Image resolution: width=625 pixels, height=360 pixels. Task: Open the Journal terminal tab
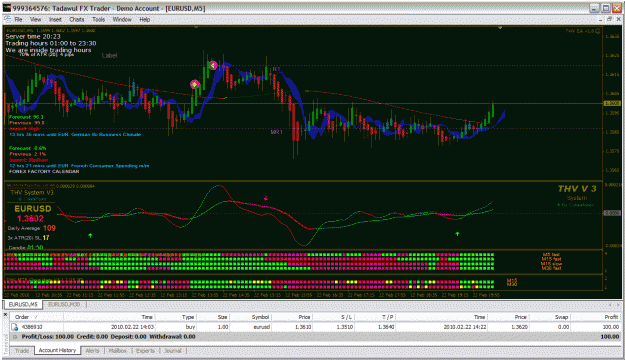click(x=173, y=350)
